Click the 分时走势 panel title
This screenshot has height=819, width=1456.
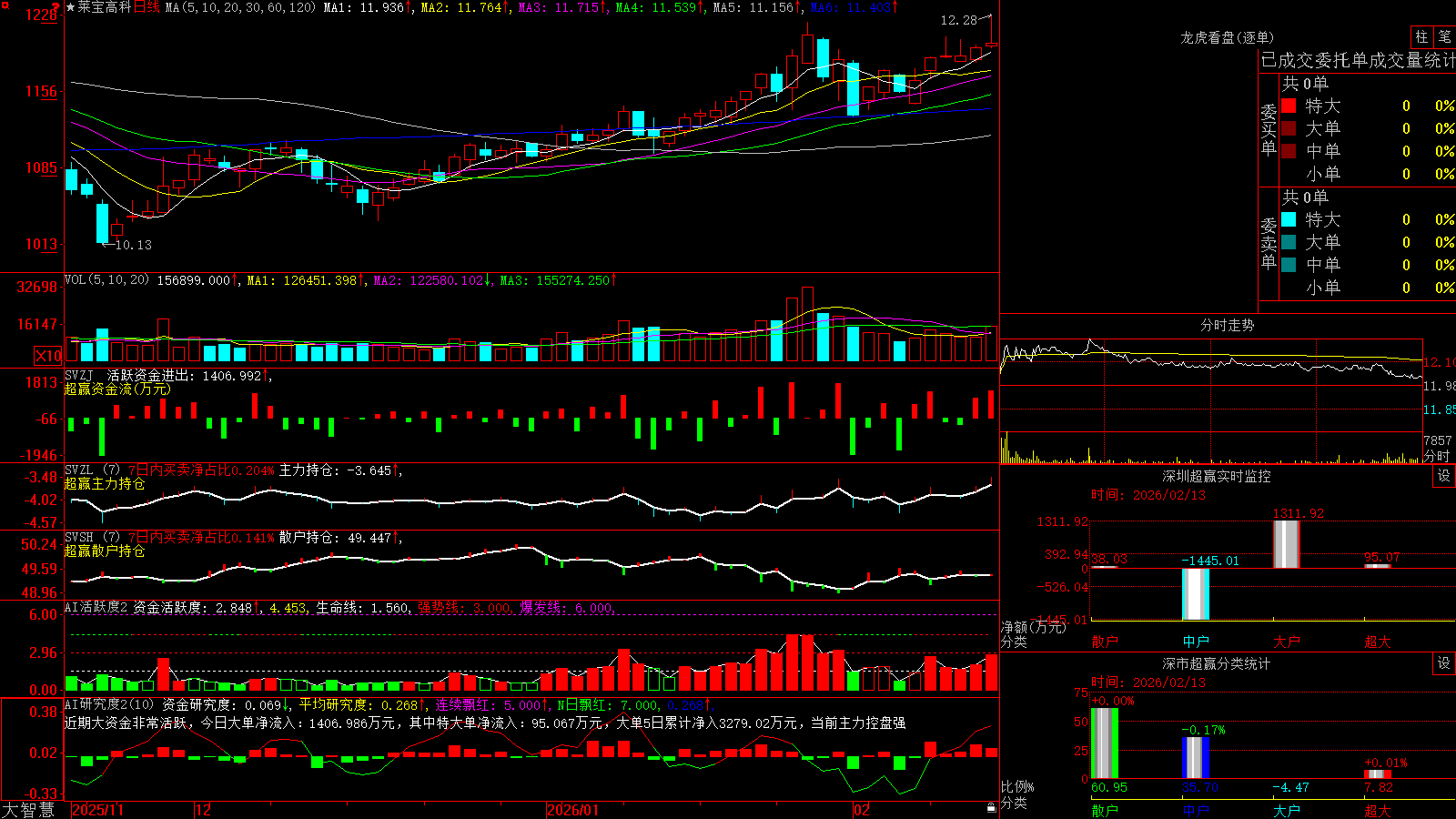click(1227, 325)
